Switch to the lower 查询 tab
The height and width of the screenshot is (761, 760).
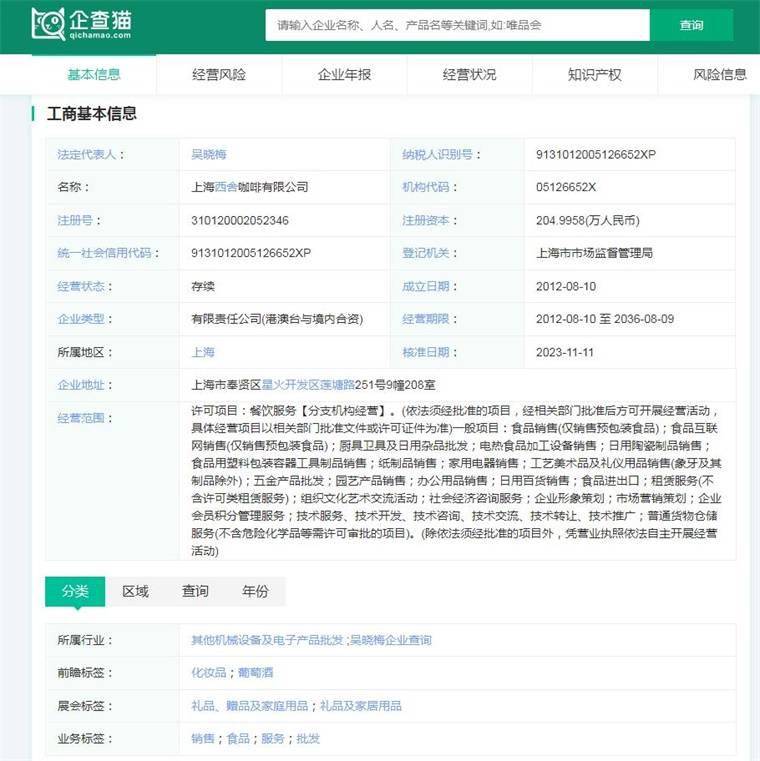click(x=195, y=591)
